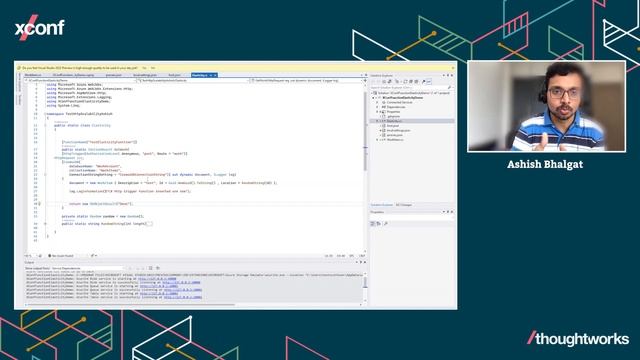Close the Output panel
This screenshot has height=360, width=640.
tap(365, 262)
